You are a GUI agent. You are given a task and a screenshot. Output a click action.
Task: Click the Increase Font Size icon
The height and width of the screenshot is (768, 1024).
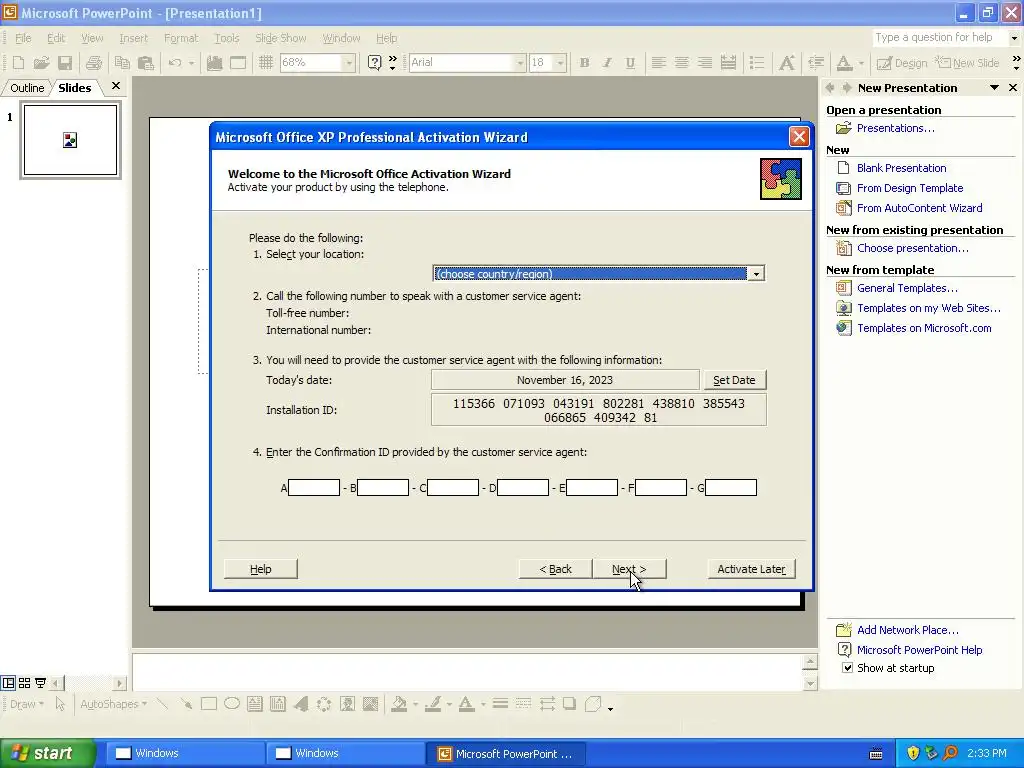click(787, 63)
